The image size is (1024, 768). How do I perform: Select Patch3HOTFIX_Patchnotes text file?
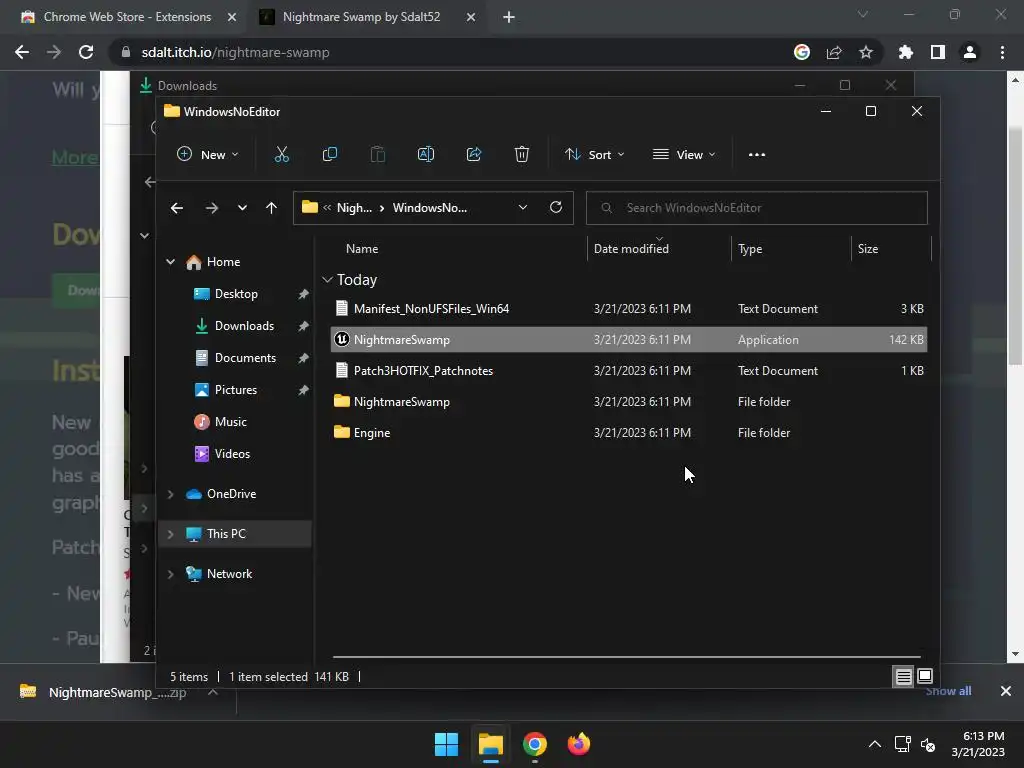(x=629, y=371)
